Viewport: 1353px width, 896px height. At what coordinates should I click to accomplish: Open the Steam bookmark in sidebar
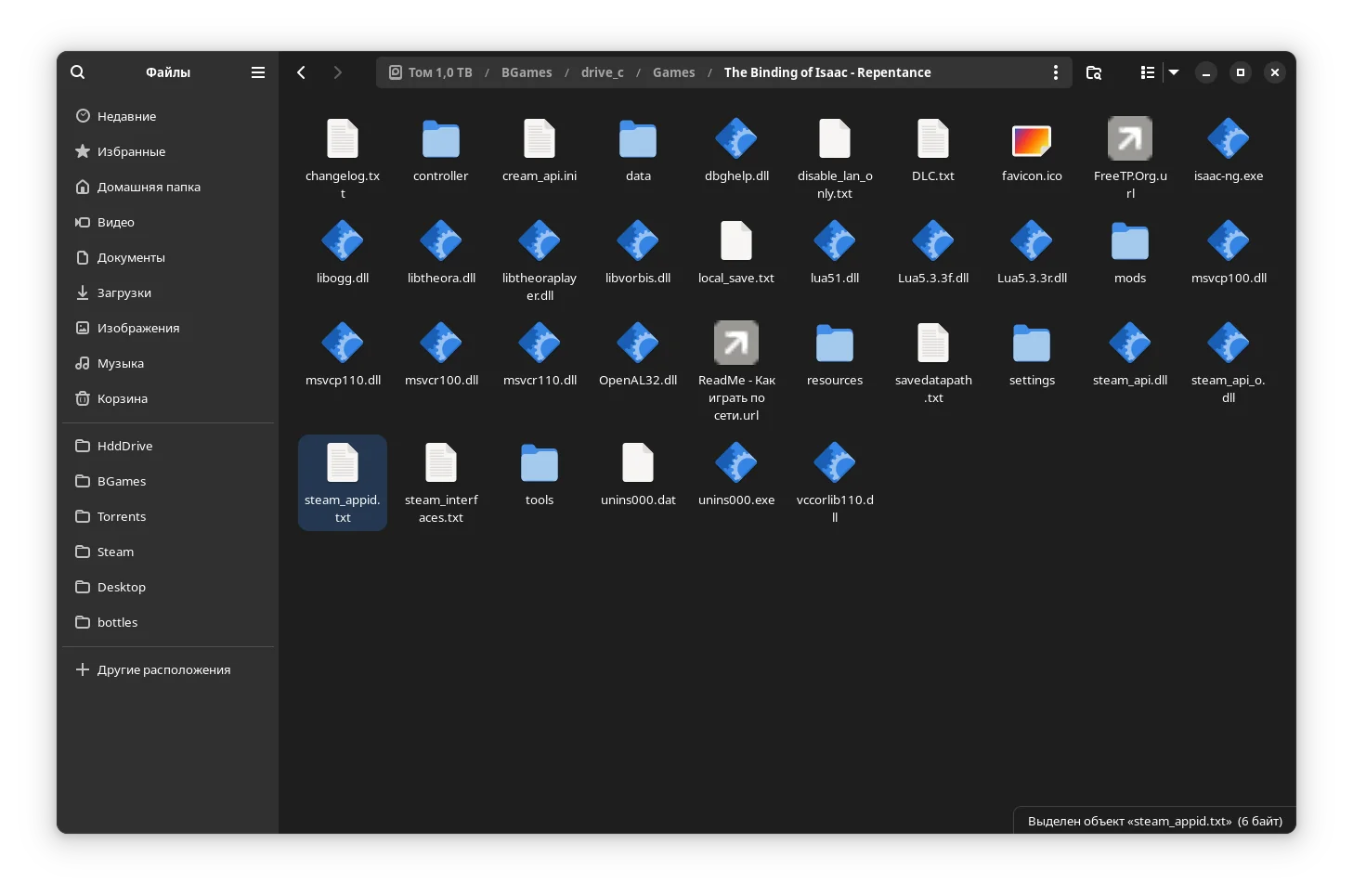(x=115, y=552)
